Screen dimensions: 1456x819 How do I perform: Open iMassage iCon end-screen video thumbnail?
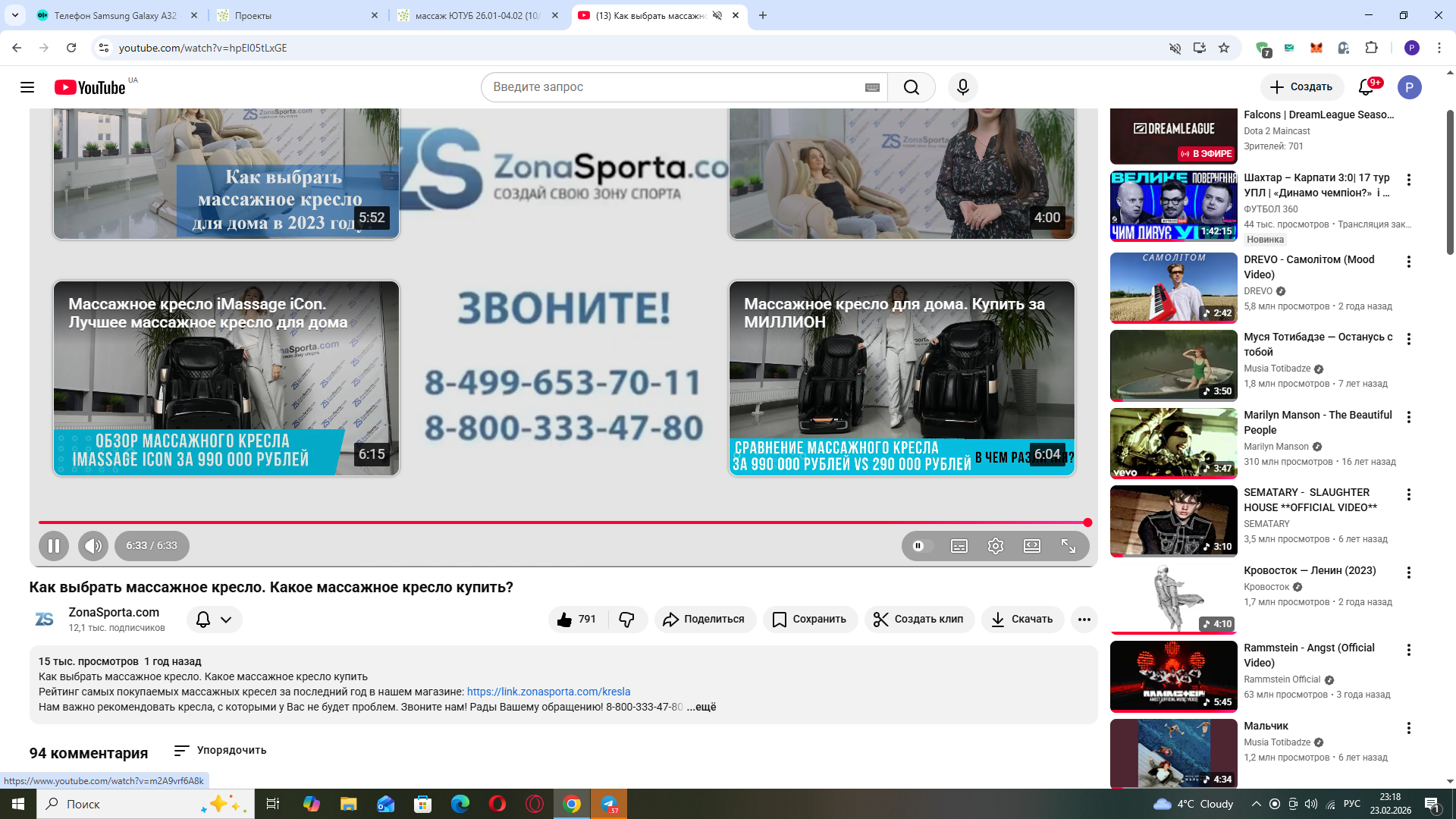[226, 378]
